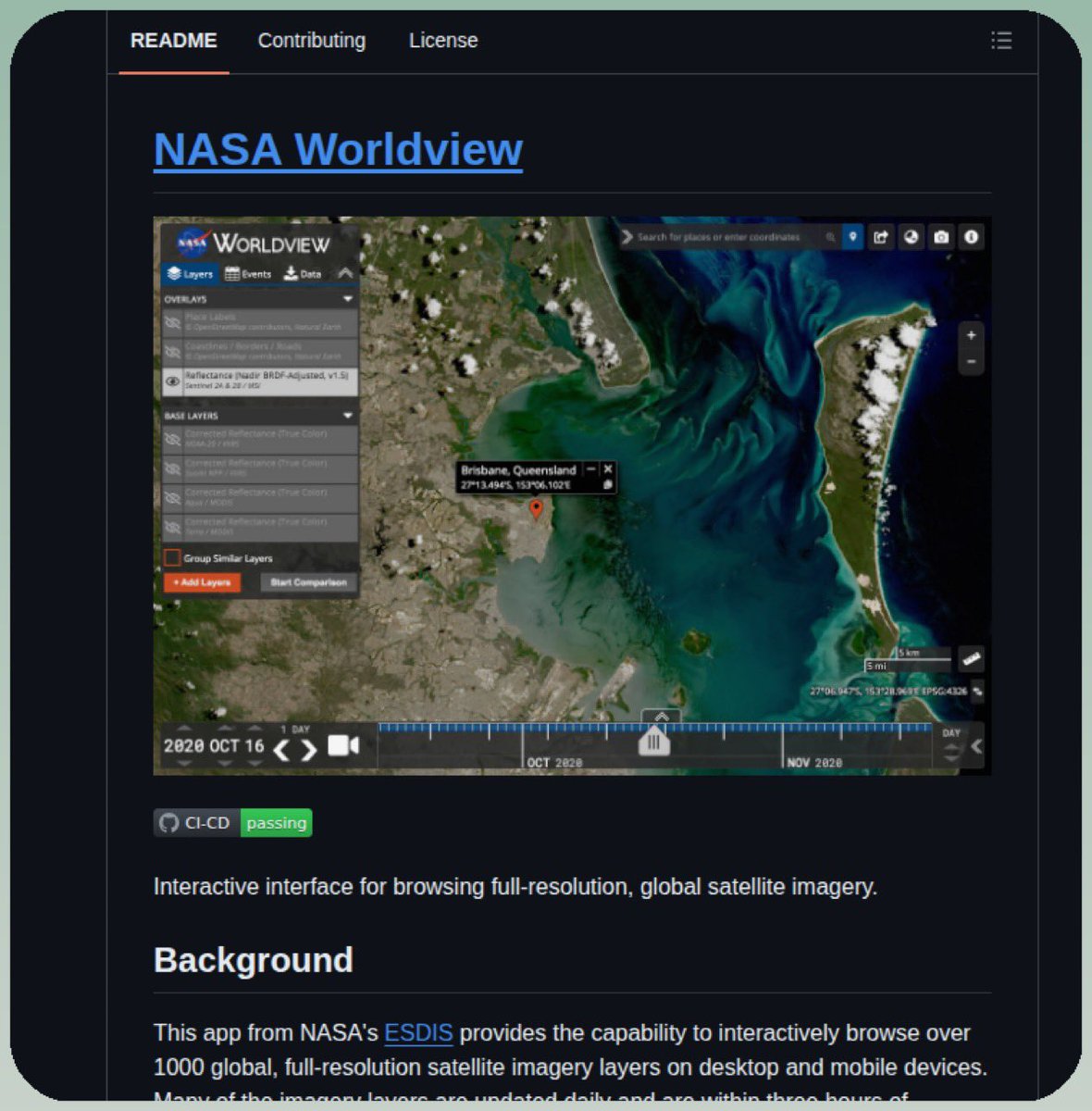Minimize the Brisbane, Queensland tooltip
The image size is (1092, 1111).
[x=591, y=469]
